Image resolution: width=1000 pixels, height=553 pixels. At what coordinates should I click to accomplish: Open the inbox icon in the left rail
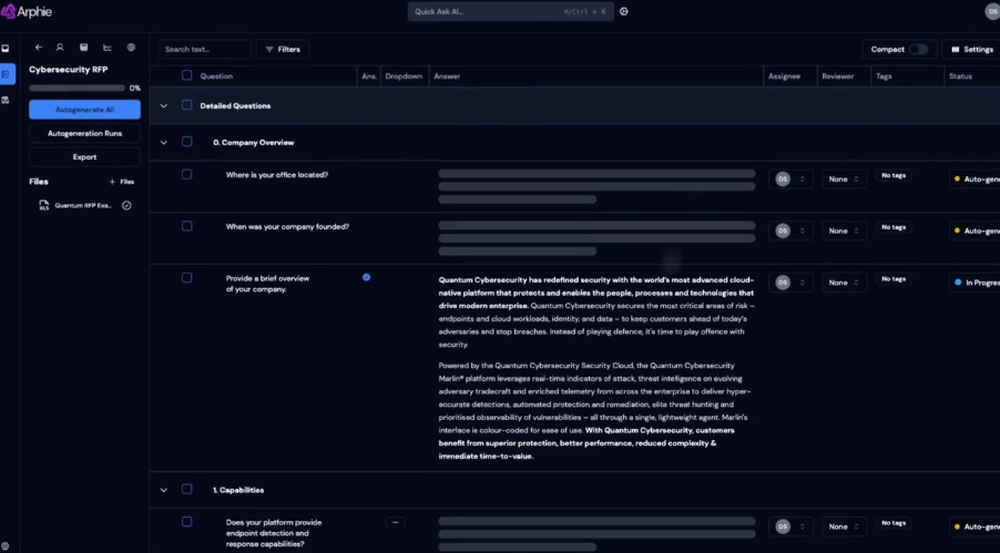click(x=6, y=48)
